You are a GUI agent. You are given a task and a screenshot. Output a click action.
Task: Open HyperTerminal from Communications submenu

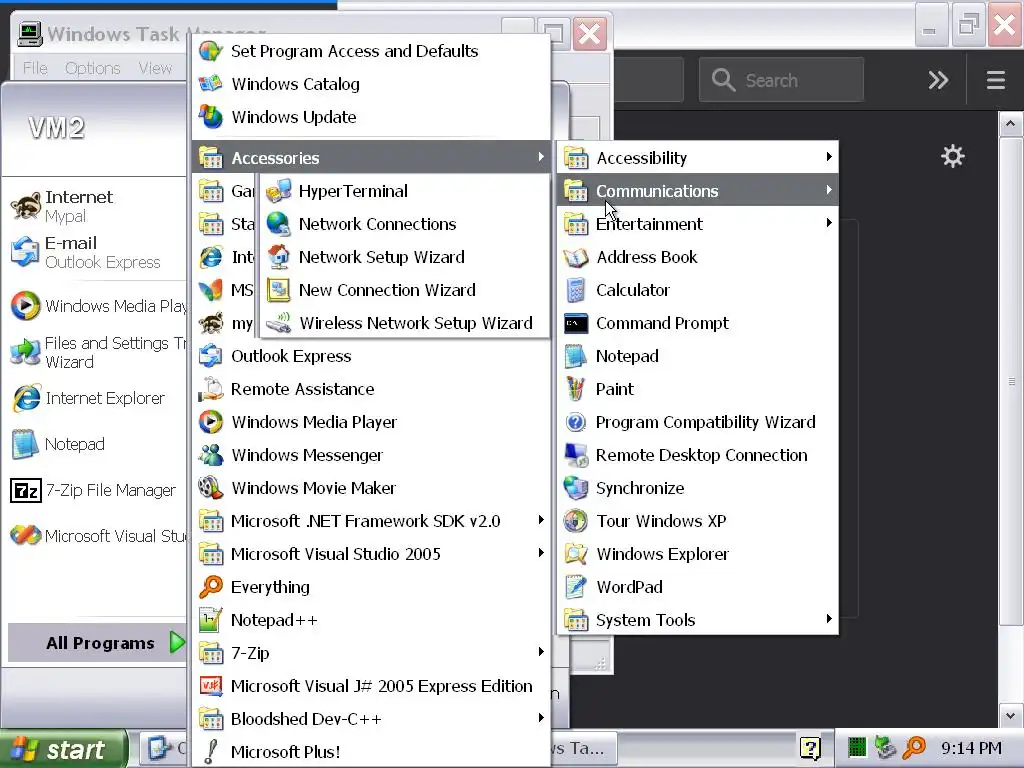click(404, 191)
